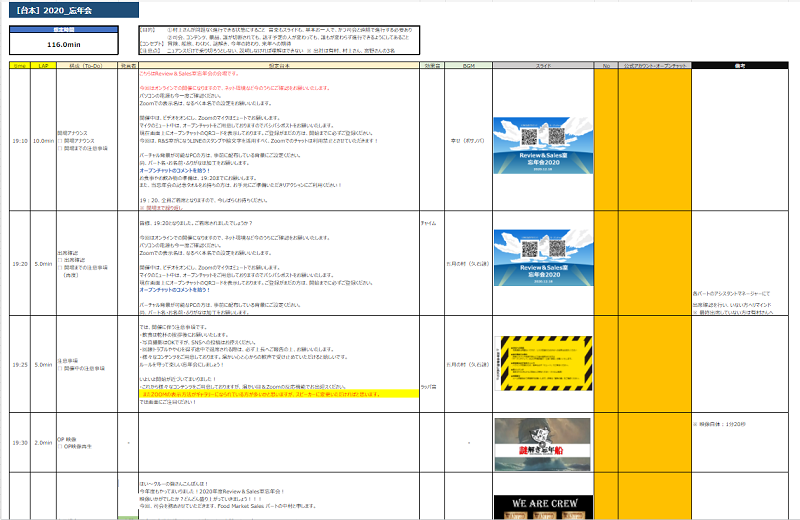Tick the 開催中の注意事項 checkbox
The image size is (800, 520).
pyautogui.click(x=63, y=368)
